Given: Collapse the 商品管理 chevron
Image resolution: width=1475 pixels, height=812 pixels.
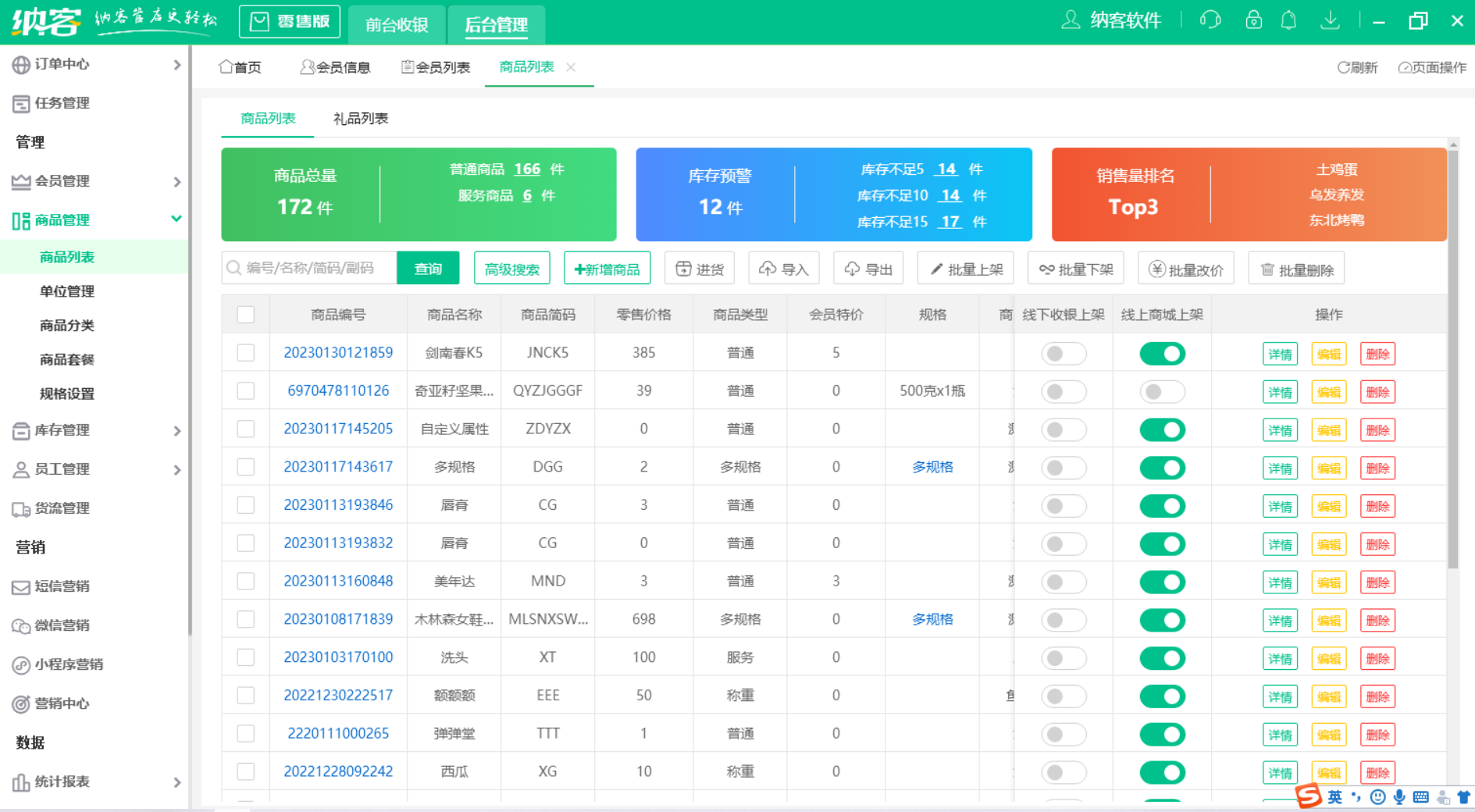Looking at the screenshot, I should pyautogui.click(x=176, y=219).
